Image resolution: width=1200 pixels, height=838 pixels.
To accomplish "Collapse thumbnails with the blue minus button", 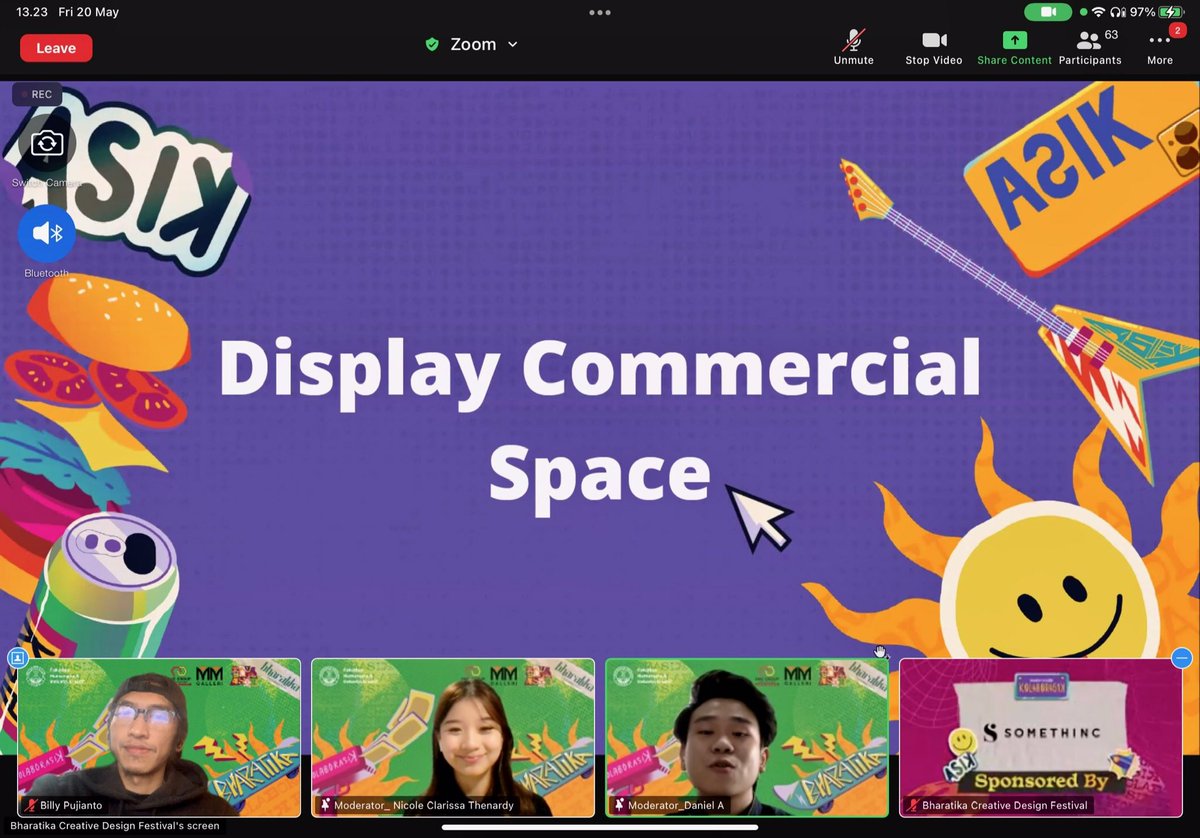I will pyautogui.click(x=1182, y=658).
